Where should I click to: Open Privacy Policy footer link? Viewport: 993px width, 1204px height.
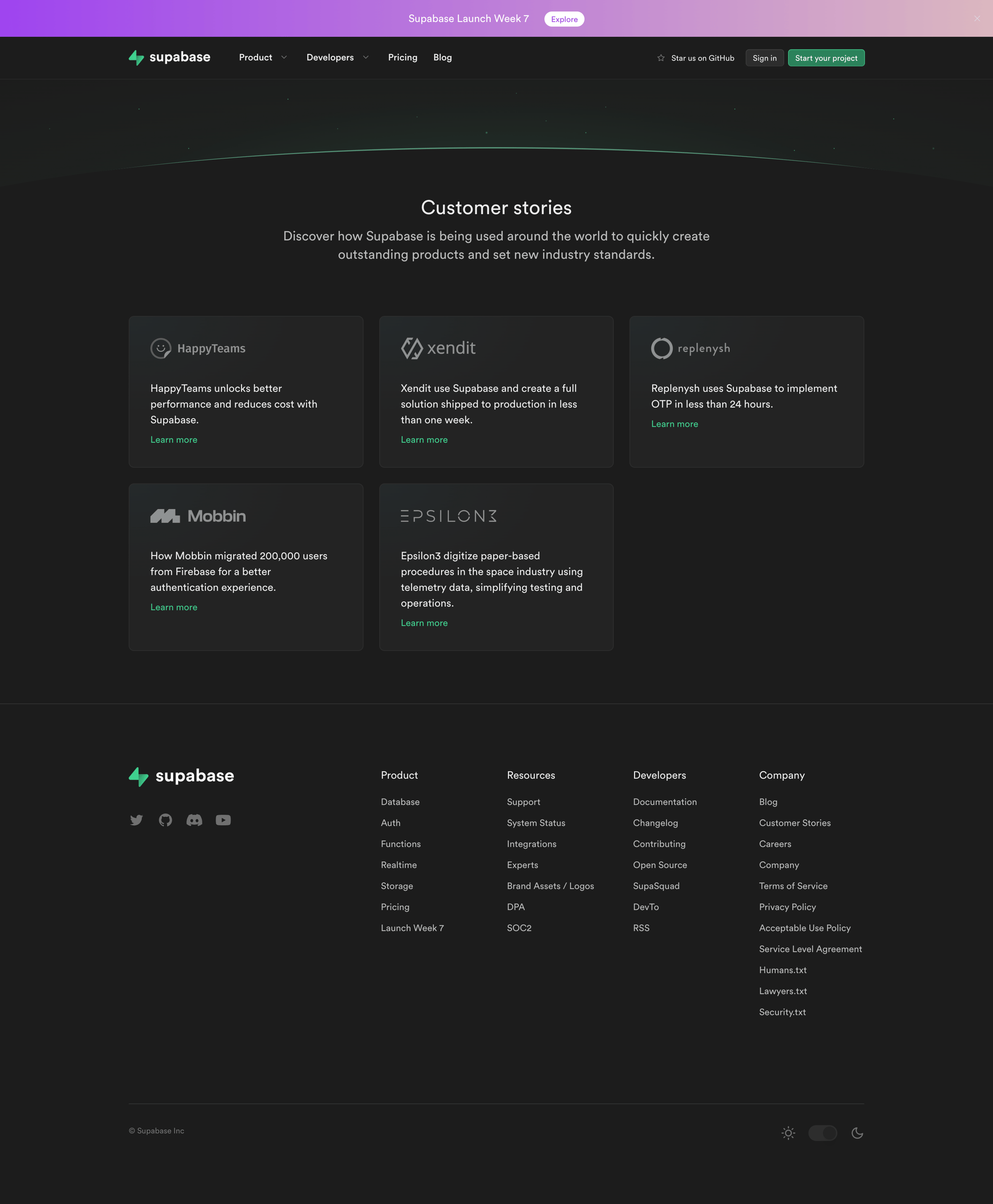pyautogui.click(x=787, y=907)
